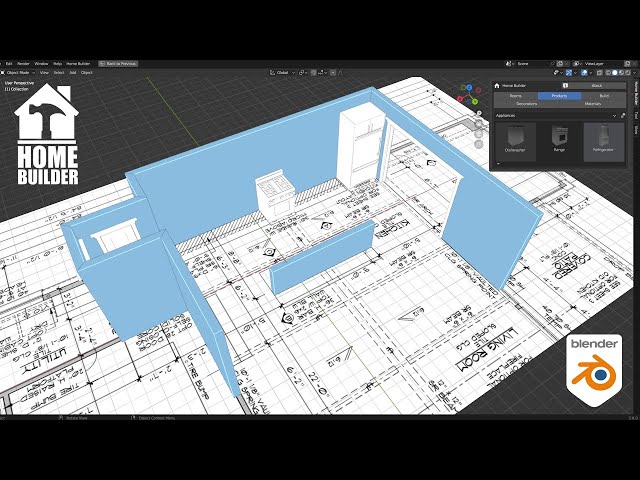Select the Dishwasher thumbnail

pos(515,141)
